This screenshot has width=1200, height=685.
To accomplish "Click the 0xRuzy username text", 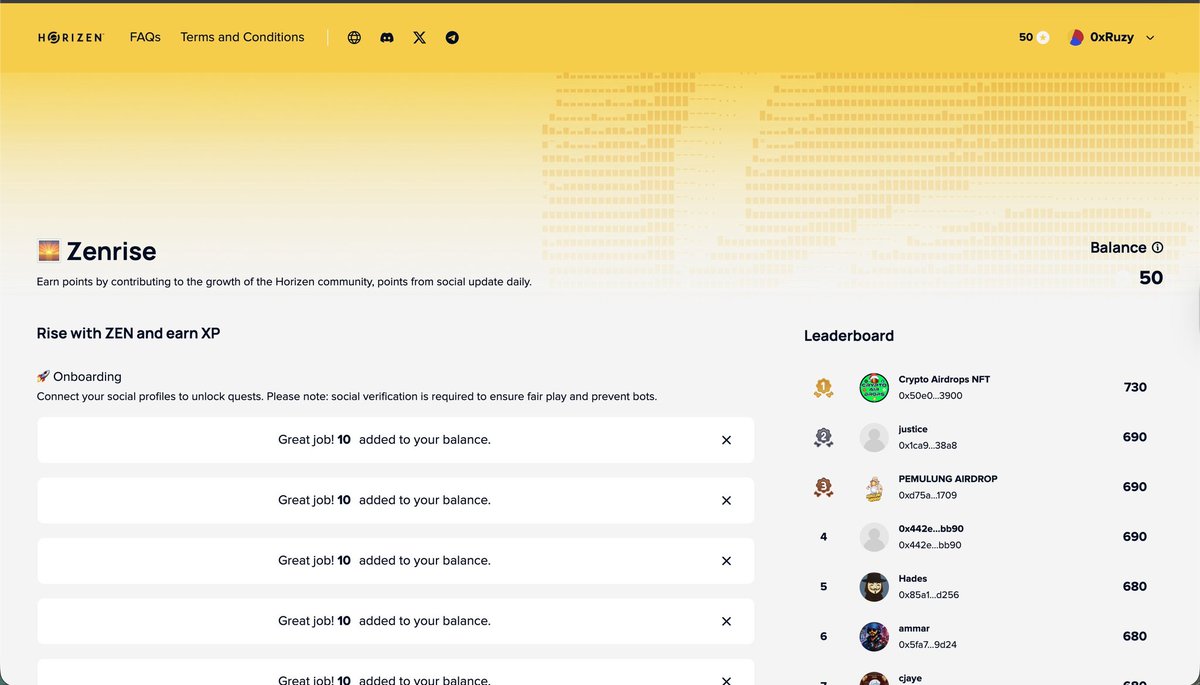I will pyautogui.click(x=1112, y=38).
